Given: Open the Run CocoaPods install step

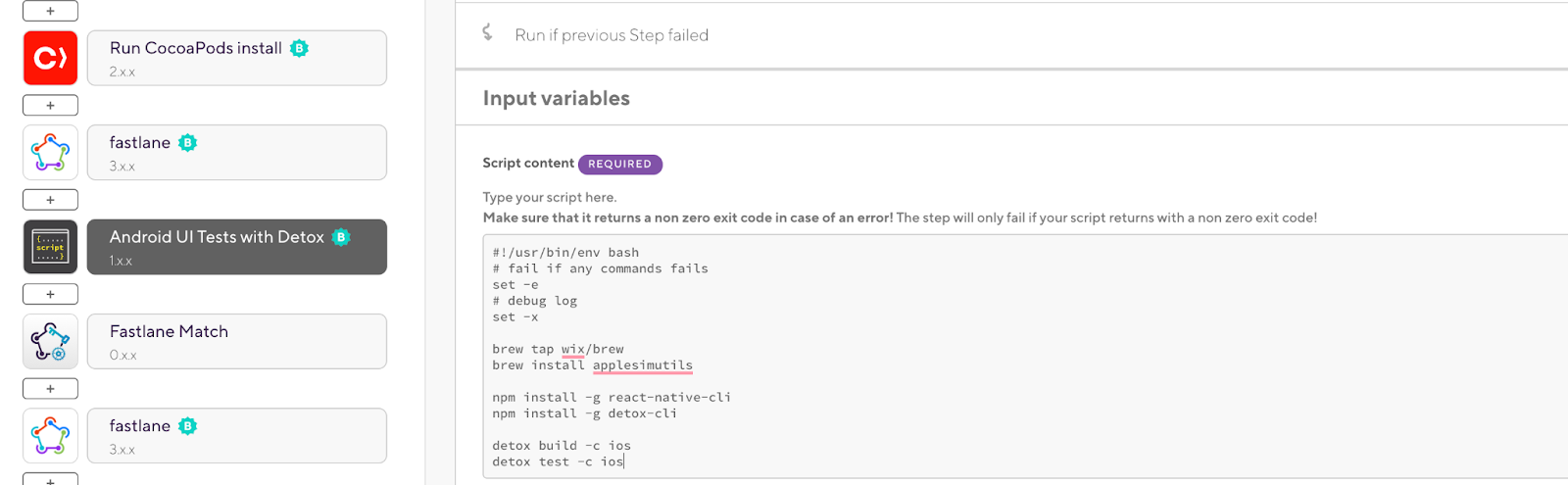Looking at the screenshot, I should [237, 58].
